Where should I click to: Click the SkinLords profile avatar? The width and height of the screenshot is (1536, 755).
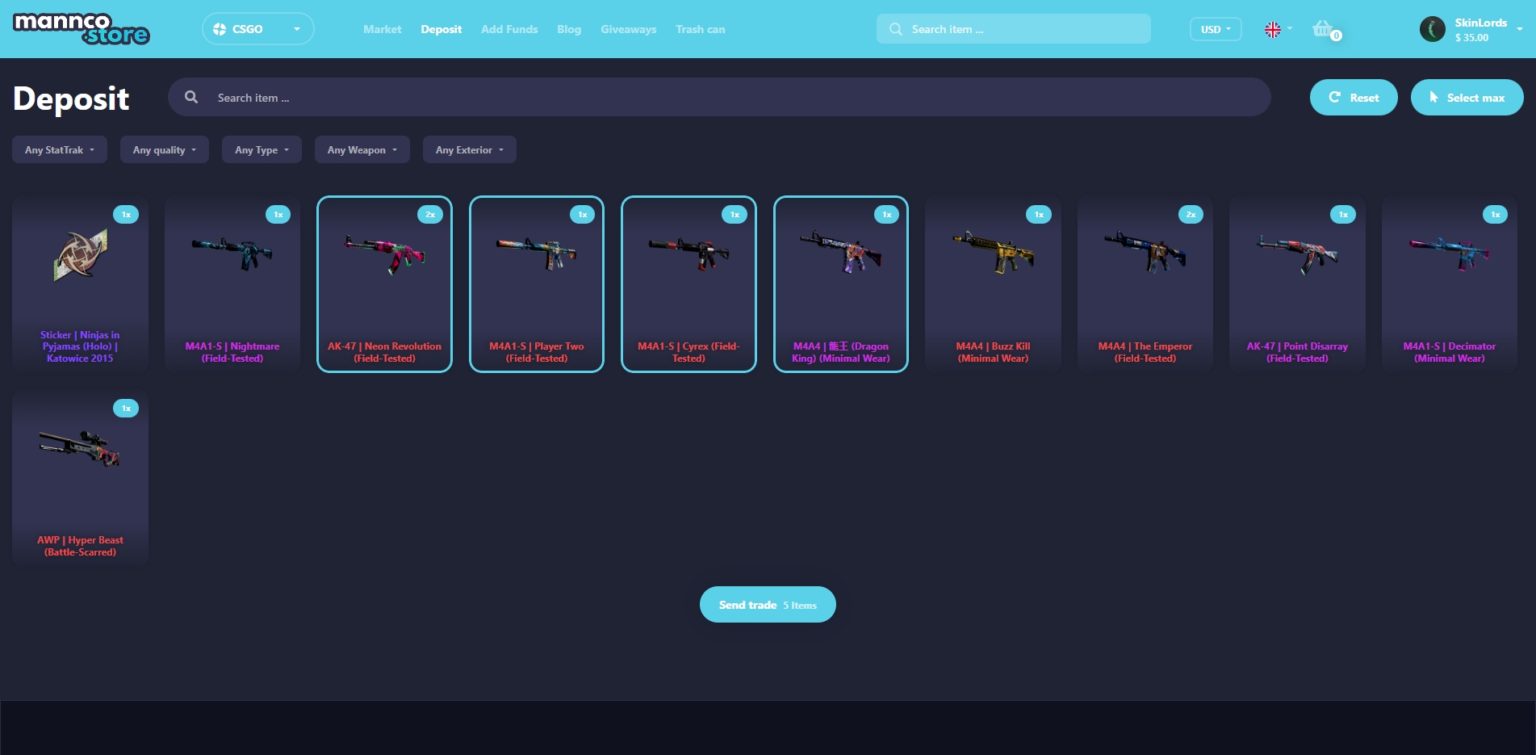(1432, 29)
